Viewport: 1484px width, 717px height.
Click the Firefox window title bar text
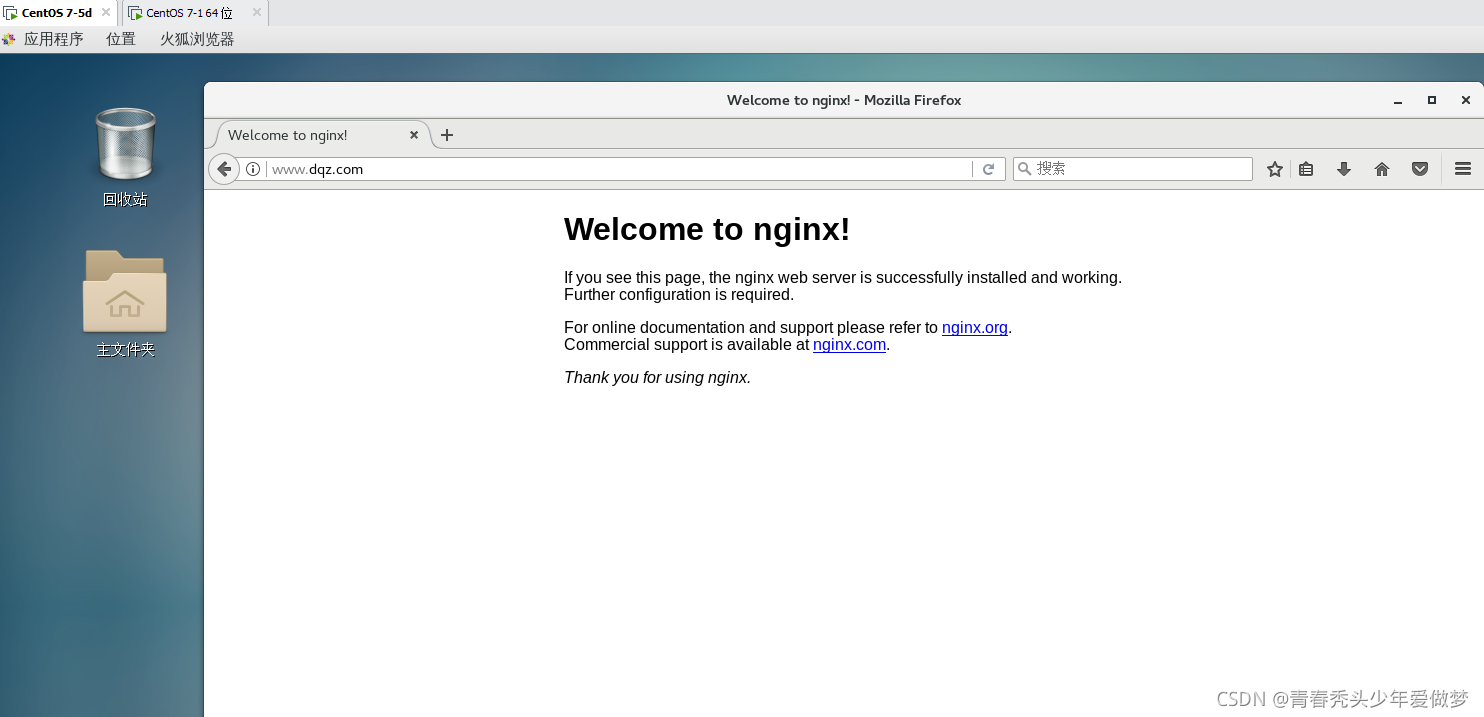pyautogui.click(x=844, y=100)
